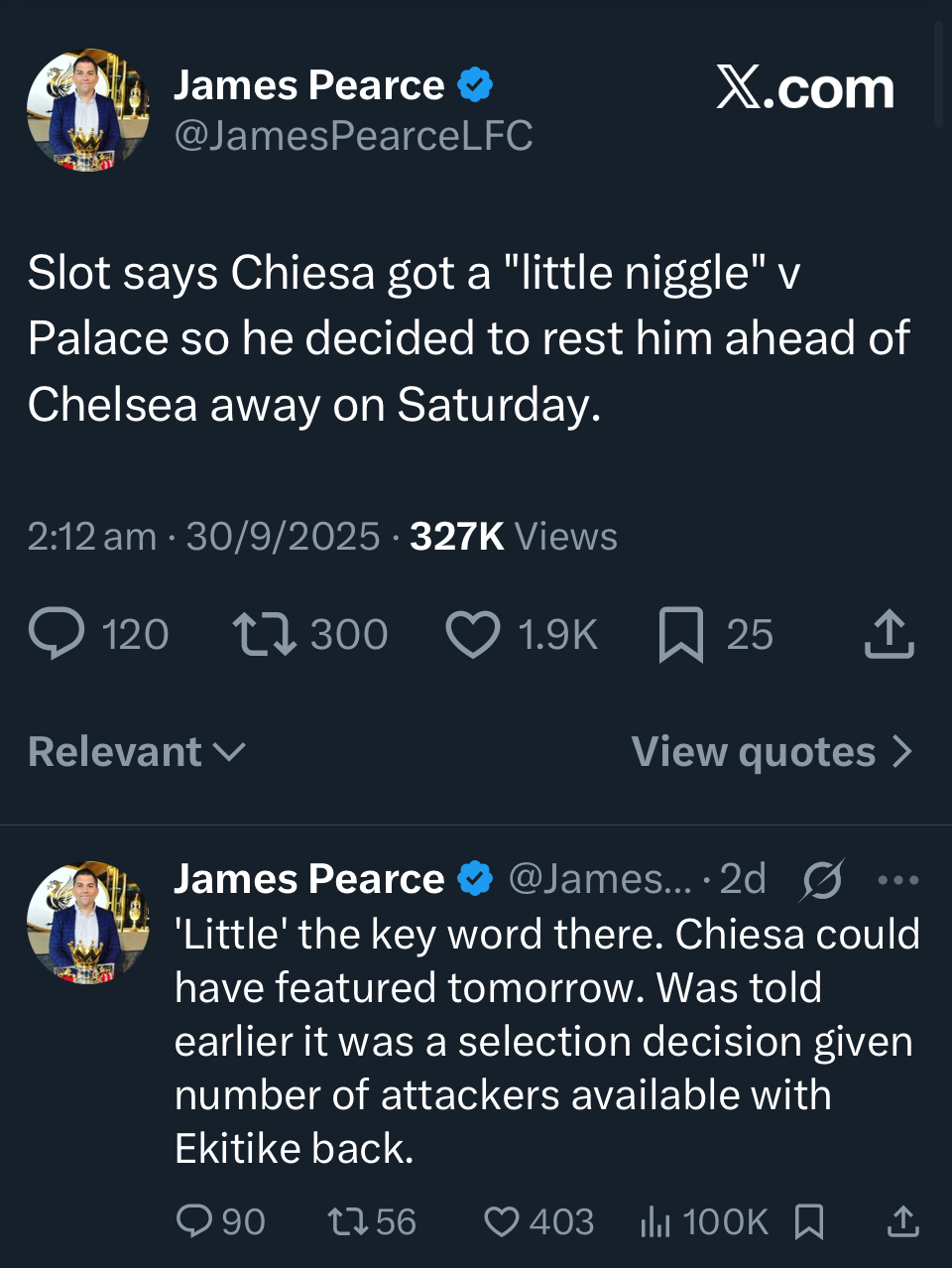Bookmark the reply tweet
Image resolution: width=952 pixels, height=1268 pixels.
click(x=809, y=1221)
